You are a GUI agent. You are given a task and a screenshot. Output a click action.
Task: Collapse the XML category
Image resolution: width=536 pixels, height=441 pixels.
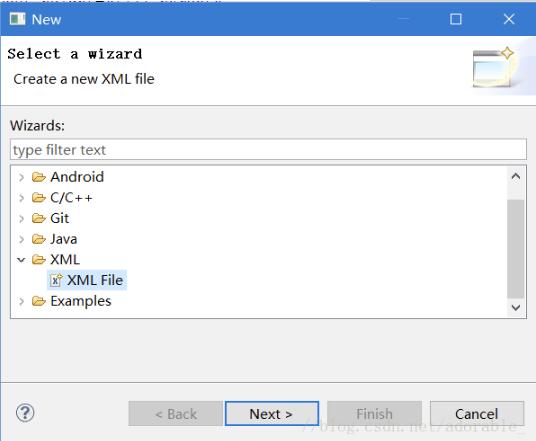(x=21, y=260)
